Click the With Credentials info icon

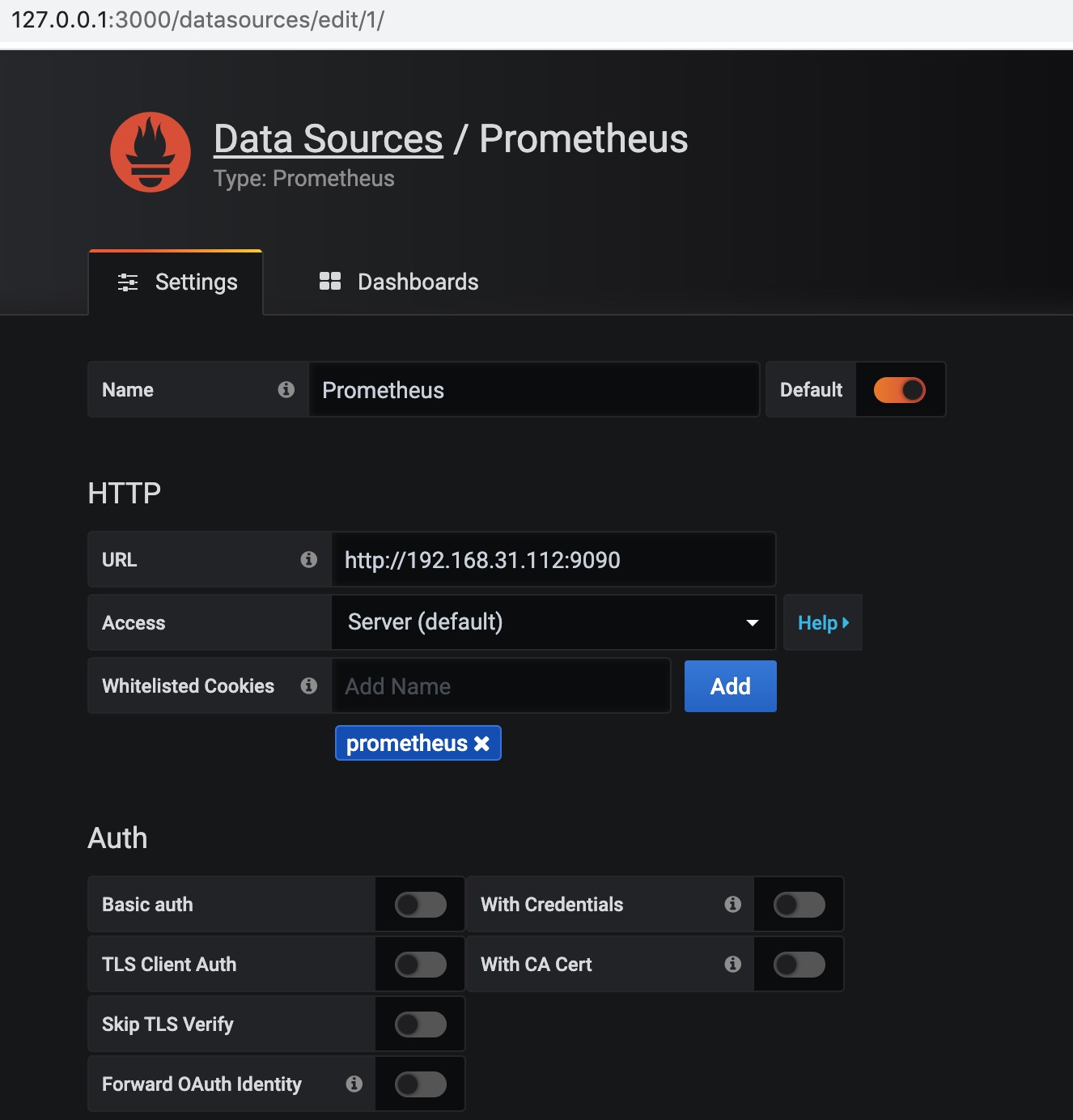(732, 904)
